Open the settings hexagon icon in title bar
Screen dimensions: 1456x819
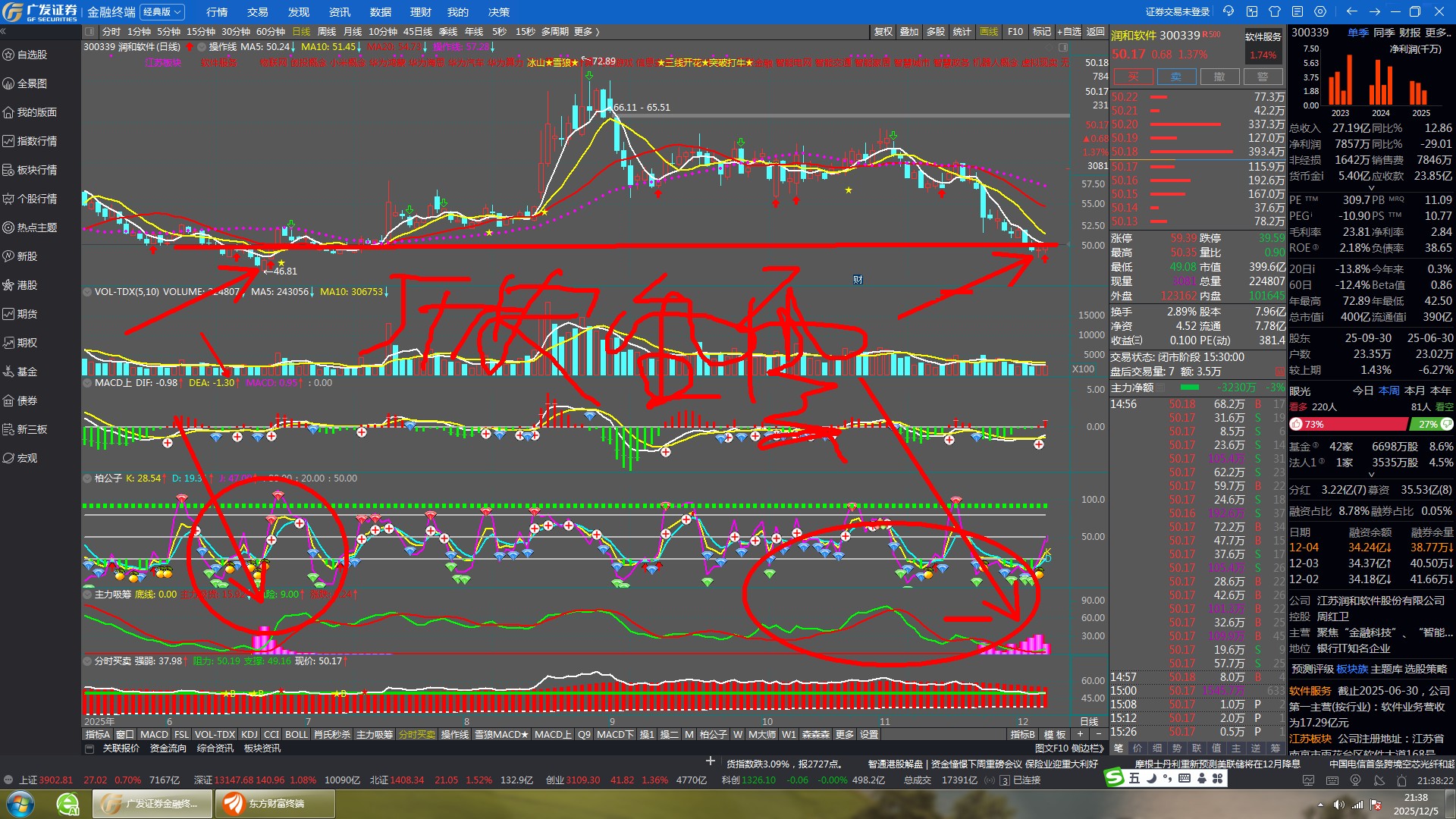(x=1320, y=11)
